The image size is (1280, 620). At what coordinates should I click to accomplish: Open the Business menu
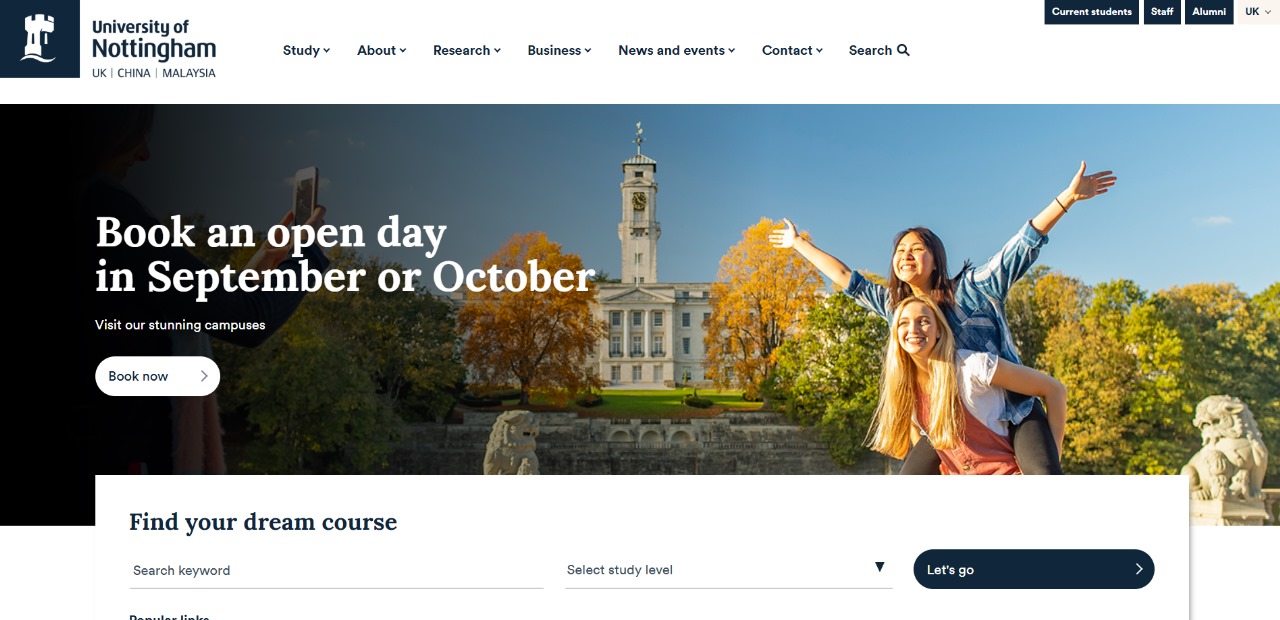pyautogui.click(x=560, y=50)
